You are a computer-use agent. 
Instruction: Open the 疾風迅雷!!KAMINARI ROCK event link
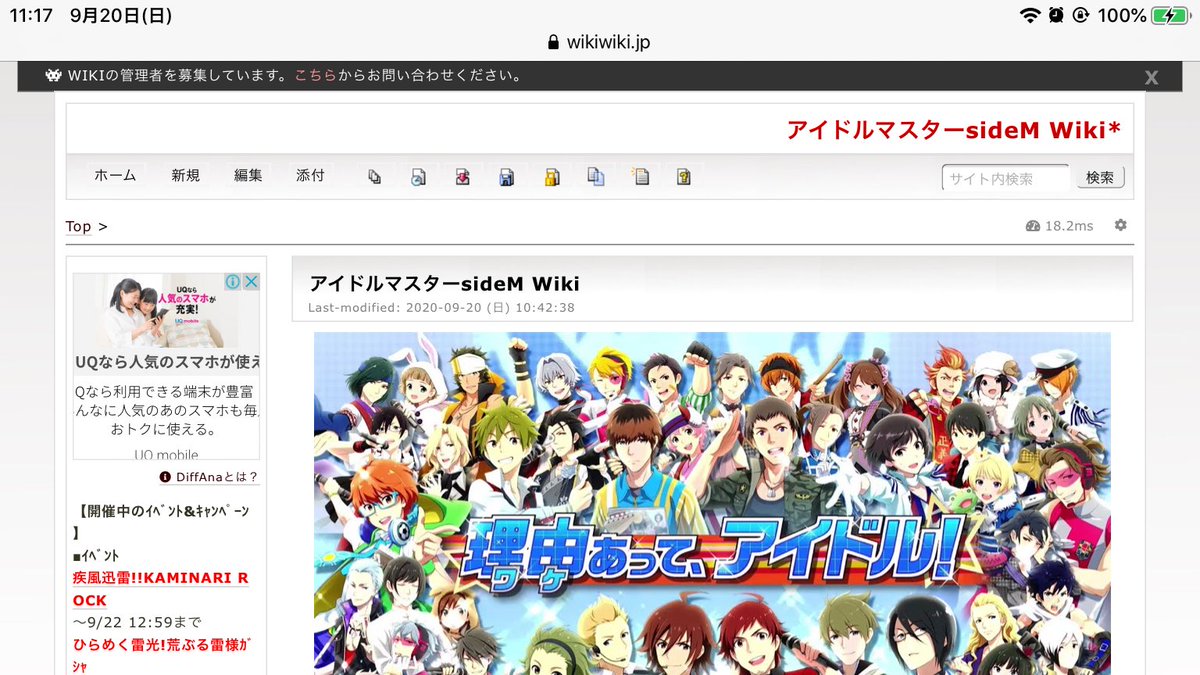click(161, 589)
